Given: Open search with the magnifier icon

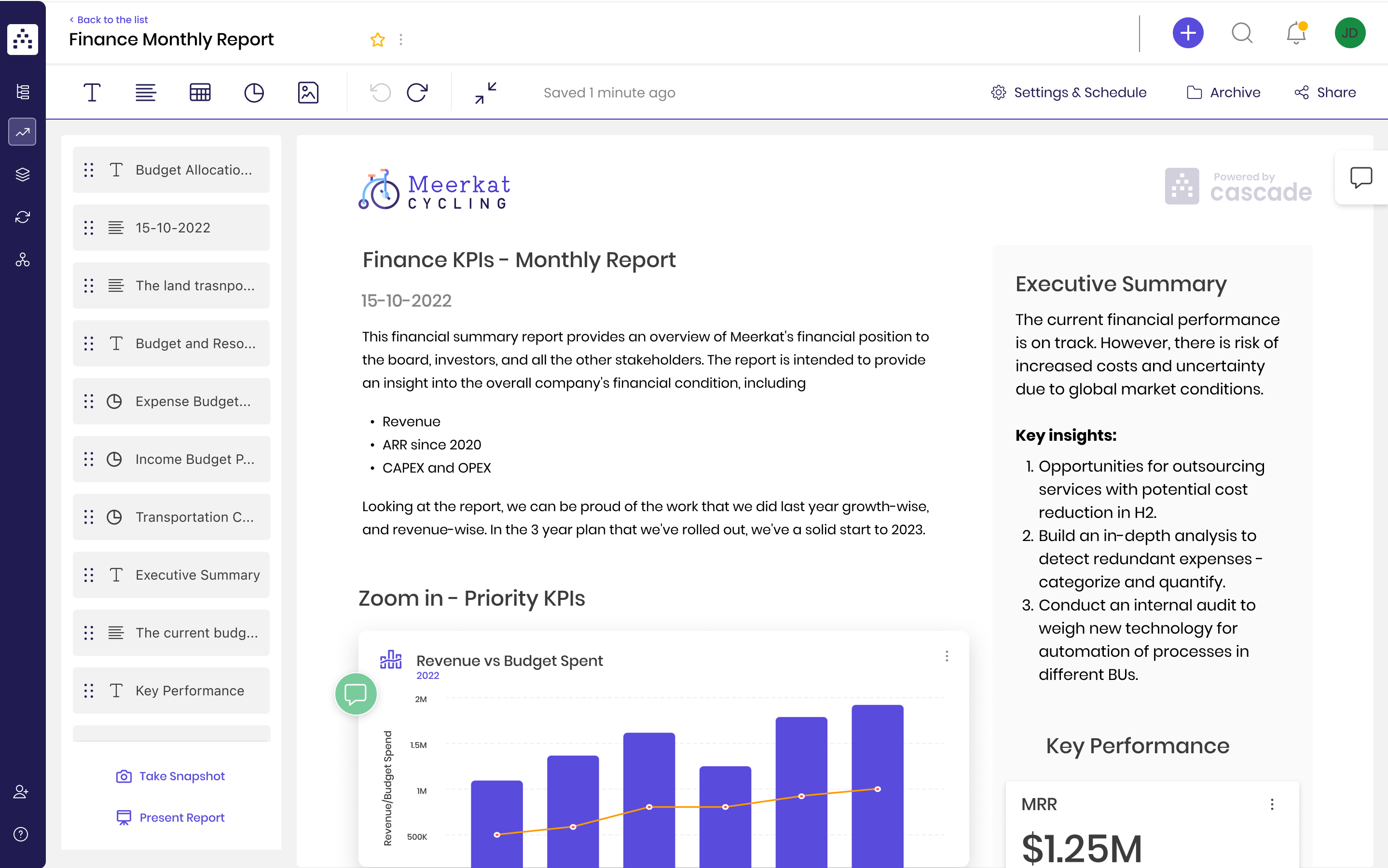Looking at the screenshot, I should click(1242, 33).
